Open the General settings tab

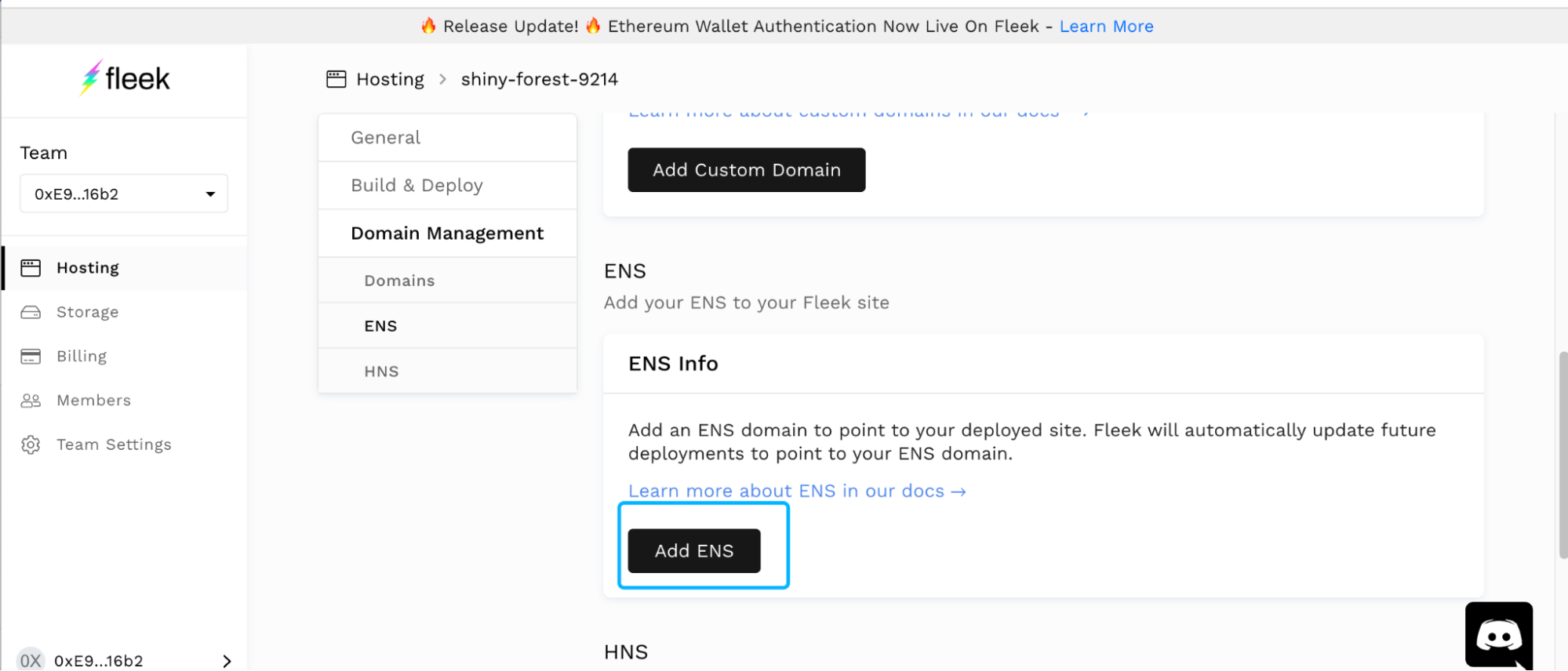click(x=385, y=138)
